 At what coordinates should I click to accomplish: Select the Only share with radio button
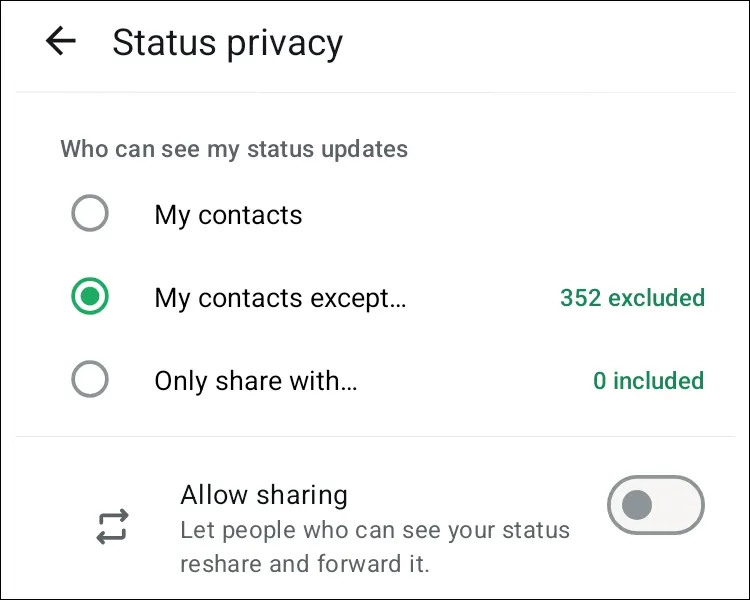(x=90, y=380)
